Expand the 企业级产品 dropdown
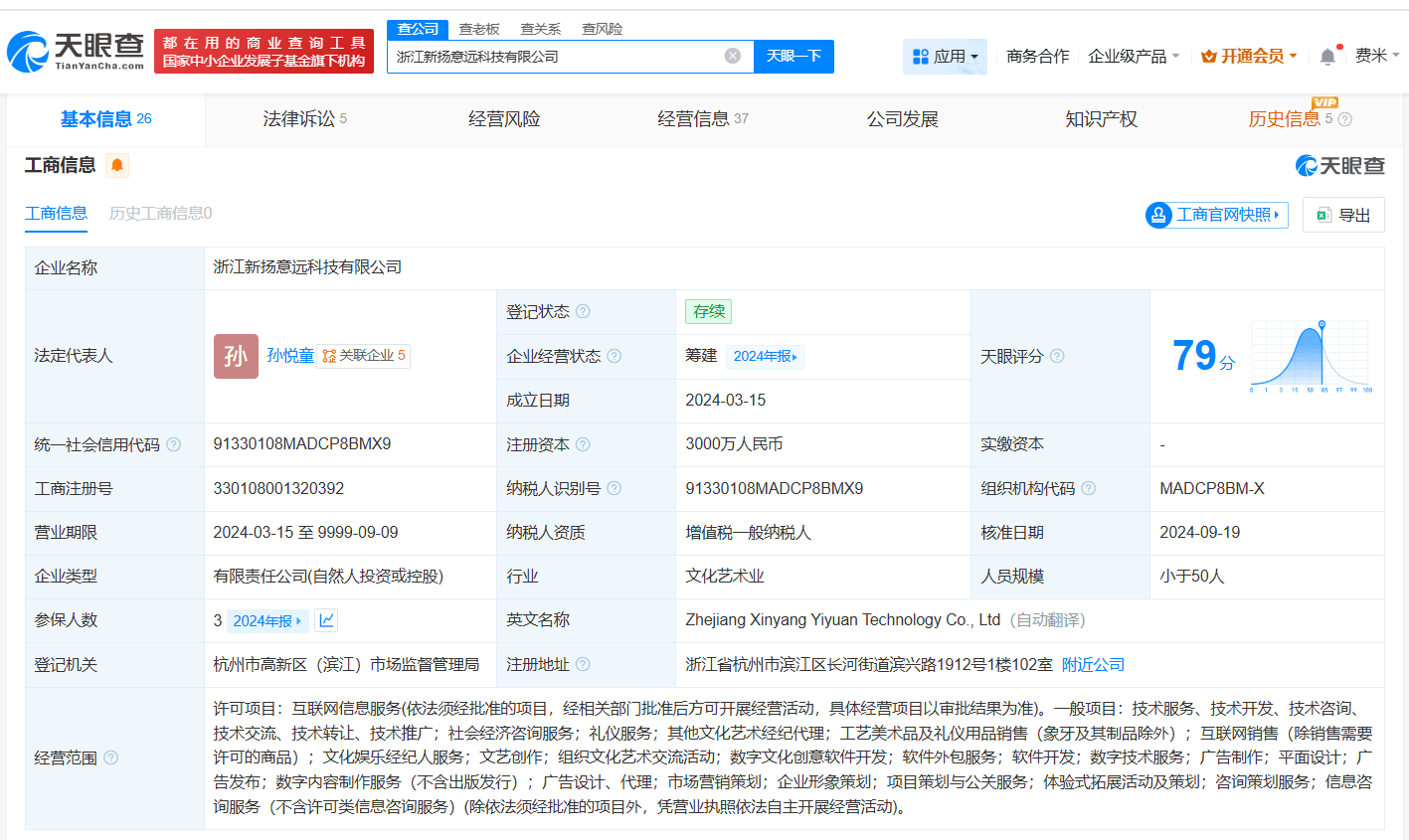 [x=1134, y=57]
